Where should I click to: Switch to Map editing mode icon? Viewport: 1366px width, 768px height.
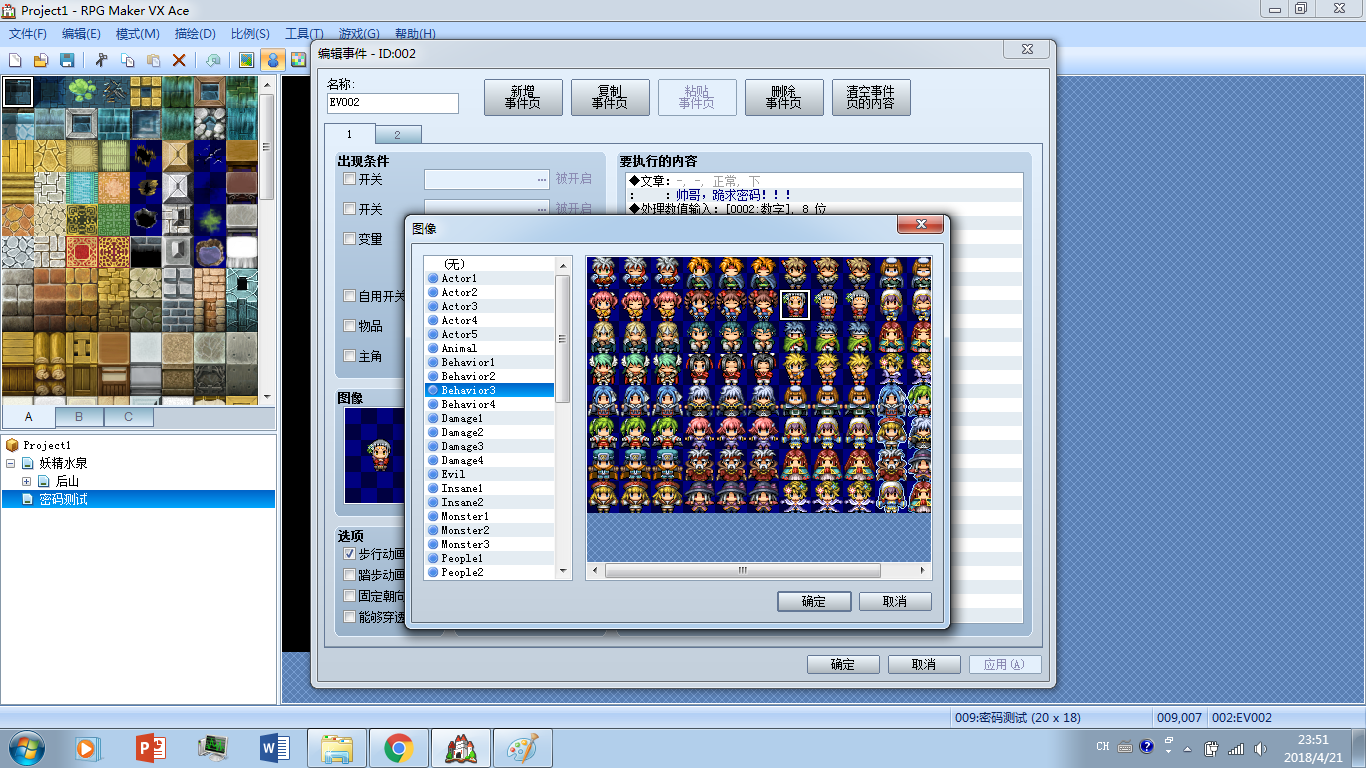point(246,60)
